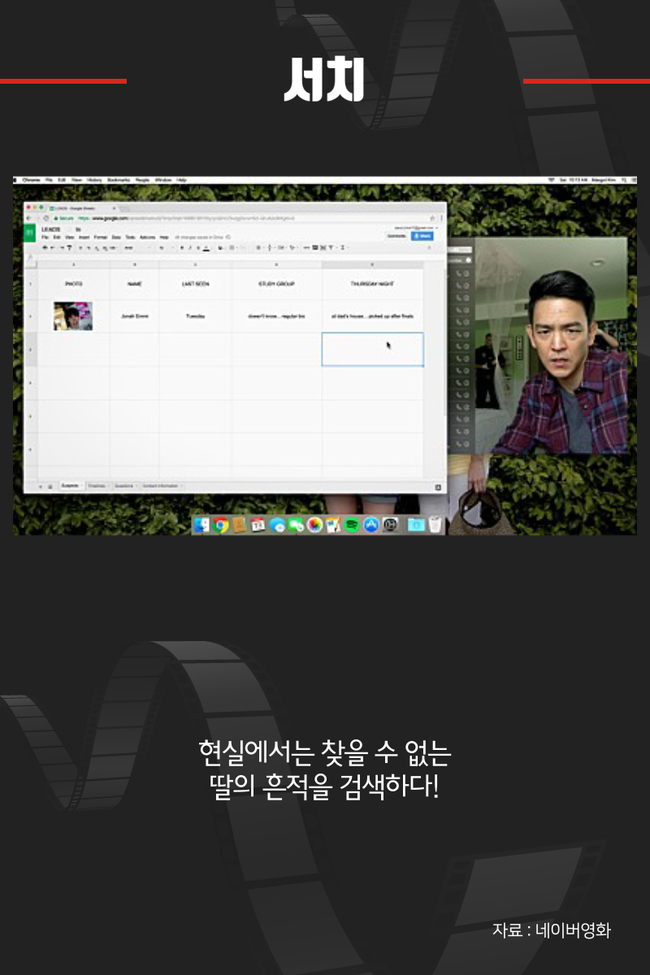Open the fill color picker

tap(221, 247)
